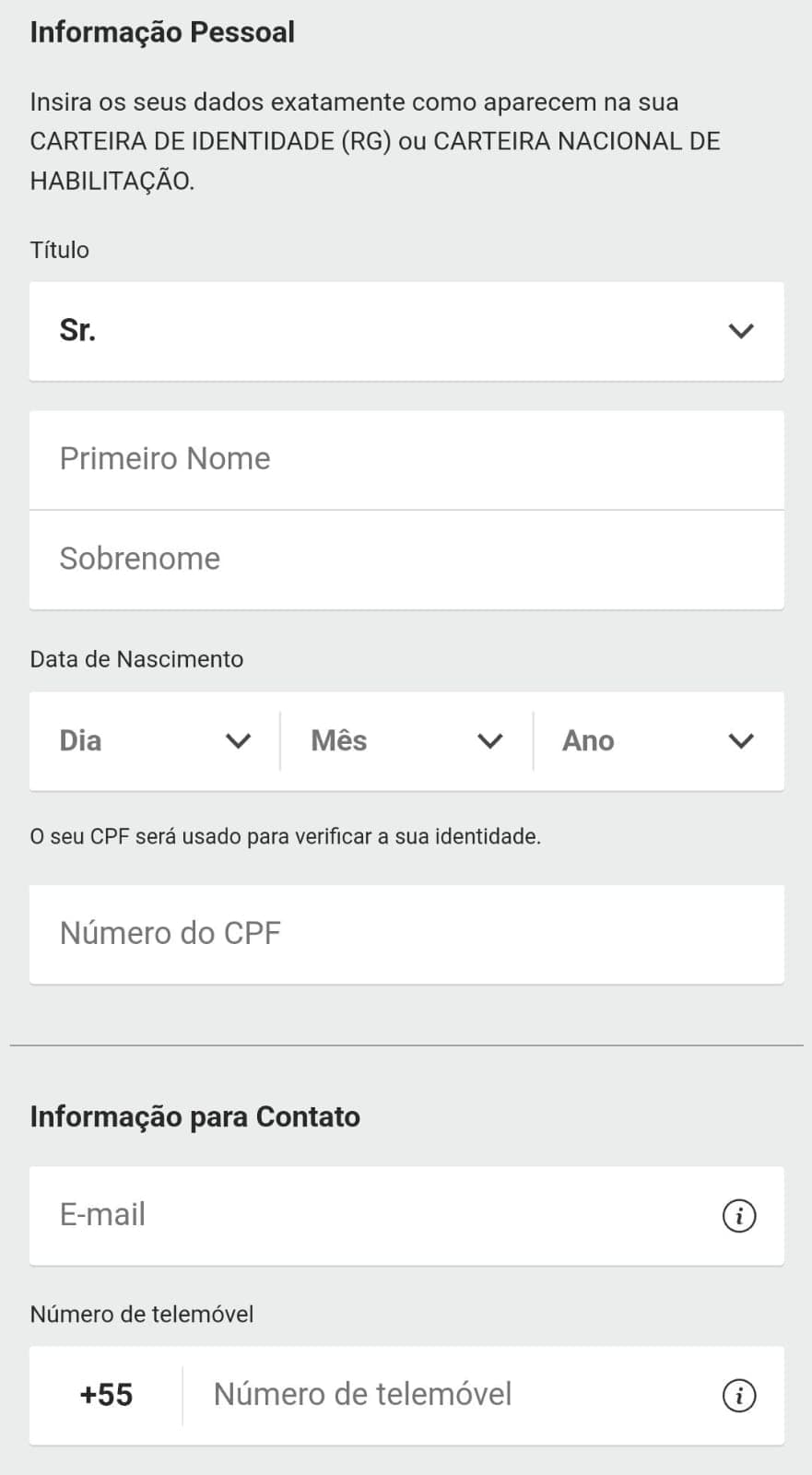Click the Dia chevron arrow
Screen dimensions: 812x1475
click(238, 741)
